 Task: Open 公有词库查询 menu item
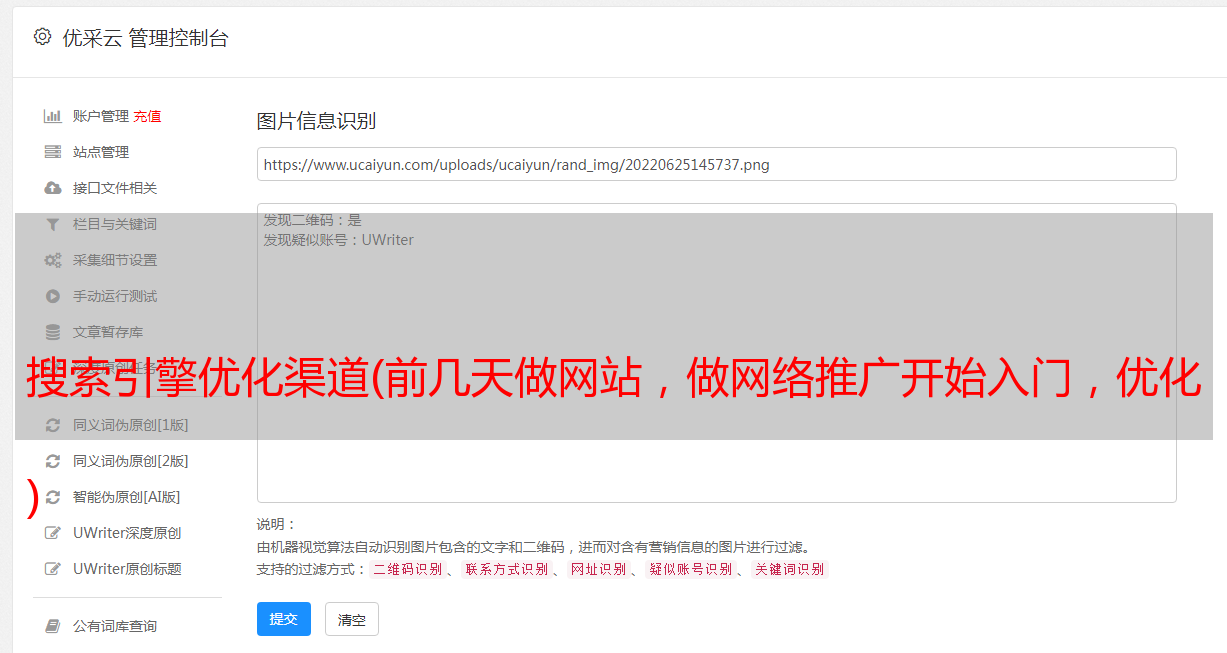click(x=115, y=626)
